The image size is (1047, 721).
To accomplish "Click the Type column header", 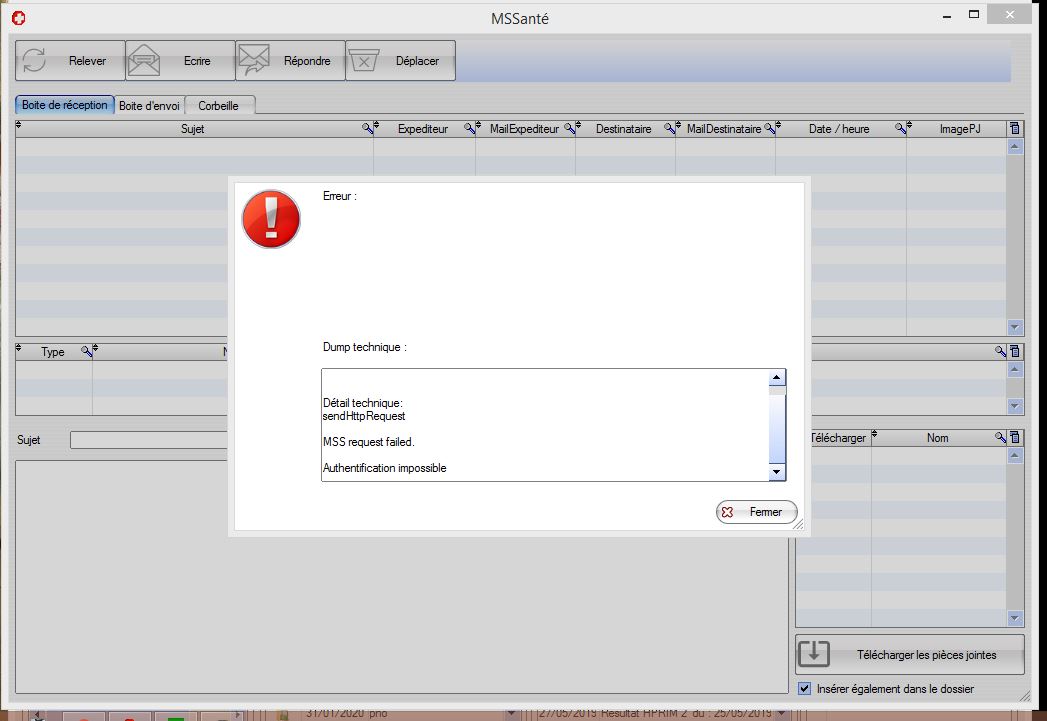I will tap(53, 352).
